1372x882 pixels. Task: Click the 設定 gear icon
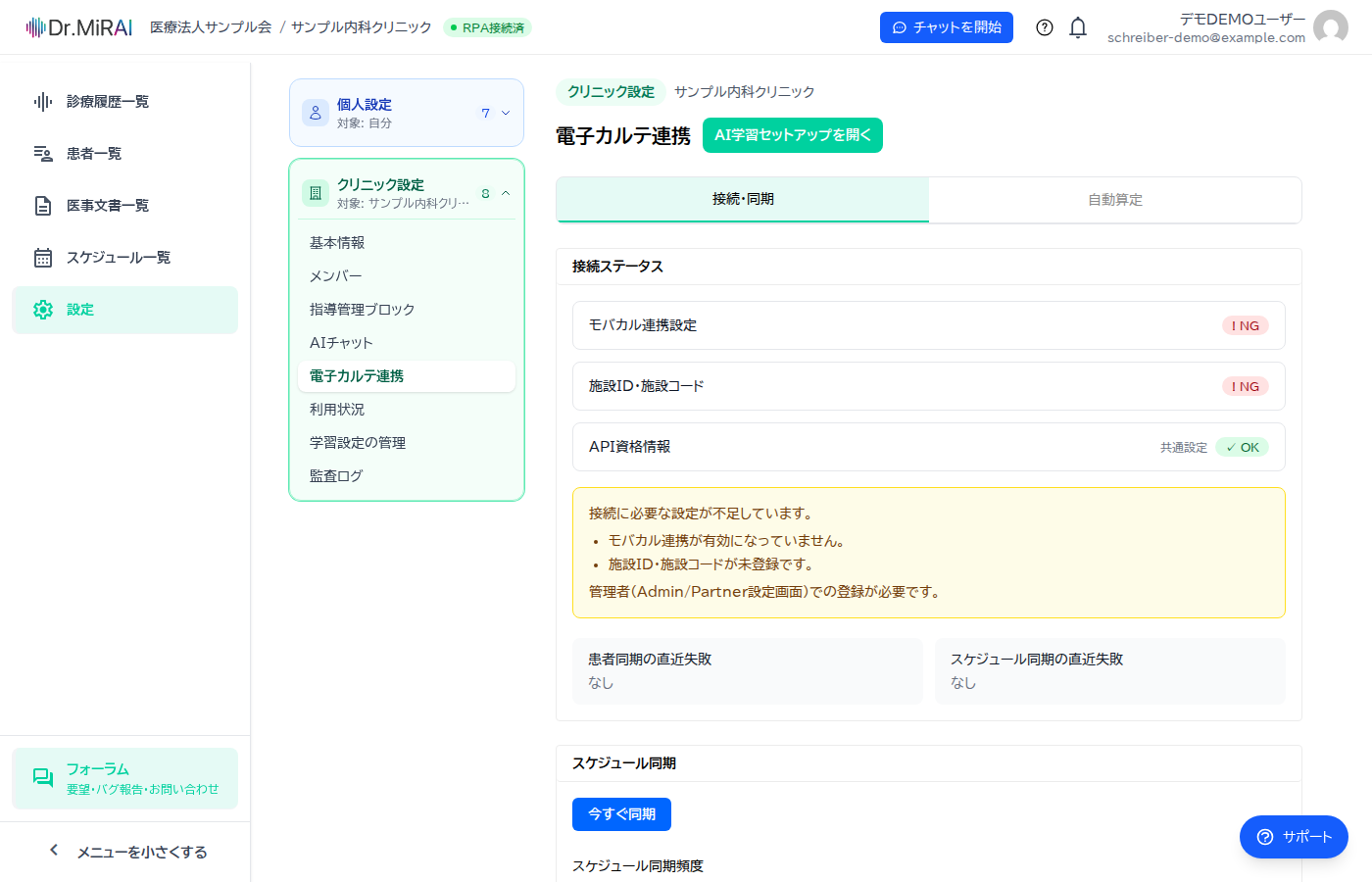(43, 310)
